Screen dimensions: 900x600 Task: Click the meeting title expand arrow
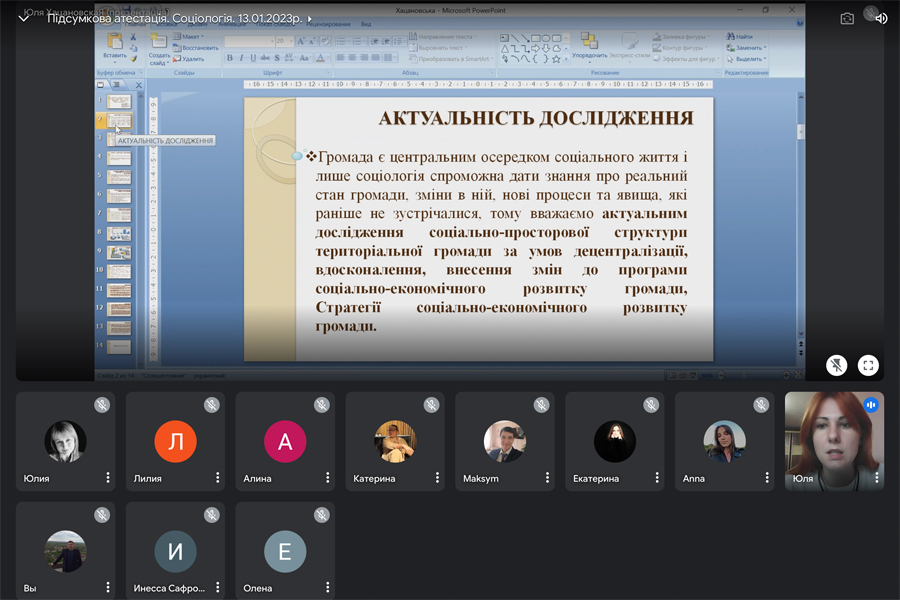(x=310, y=19)
